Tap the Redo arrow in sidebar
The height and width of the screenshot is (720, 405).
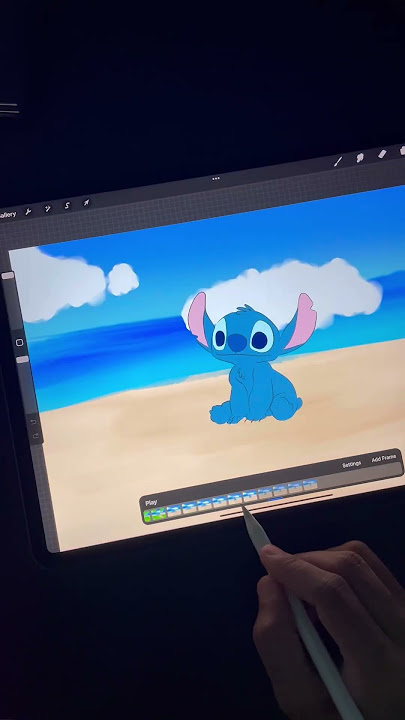click(35, 435)
